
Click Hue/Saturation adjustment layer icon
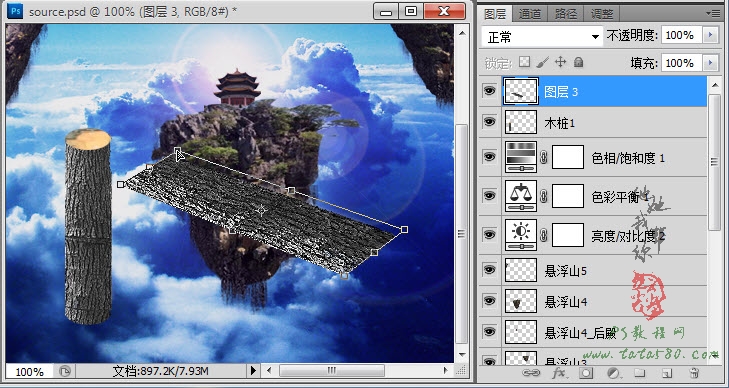point(521,157)
